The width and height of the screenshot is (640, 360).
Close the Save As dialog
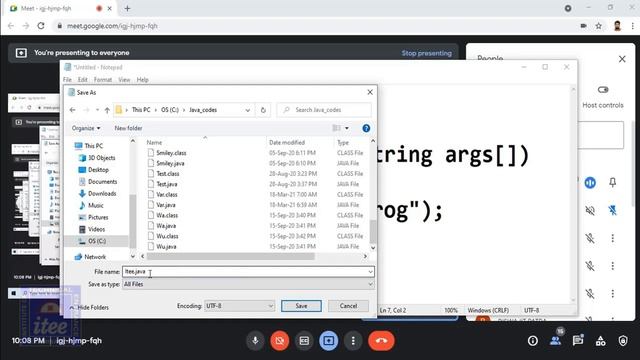370,92
